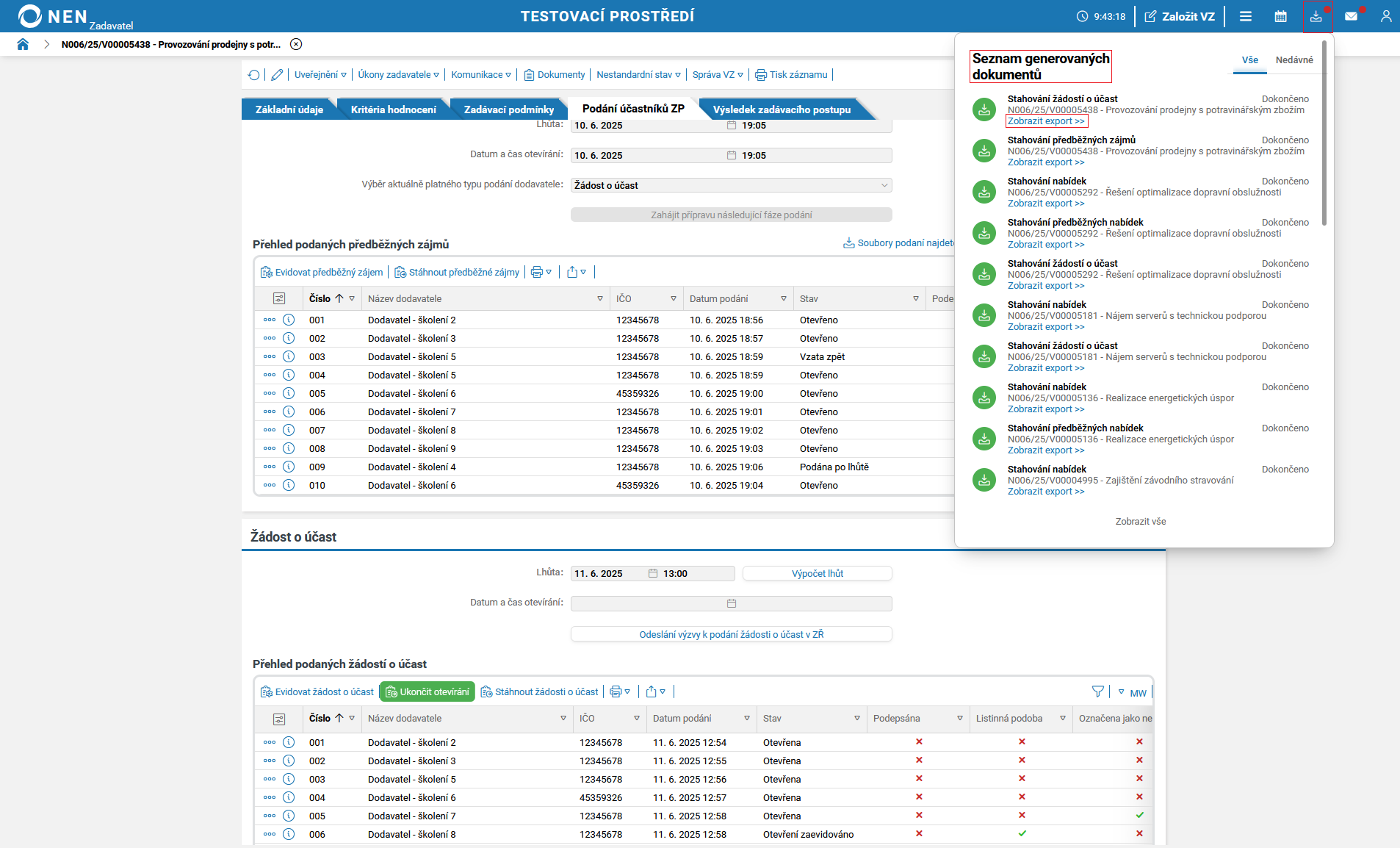The height and width of the screenshot is (848, 1400).
Task: Click Zobrazit export for Zajištění závodního stravování
Action: tap(1046, 492)
